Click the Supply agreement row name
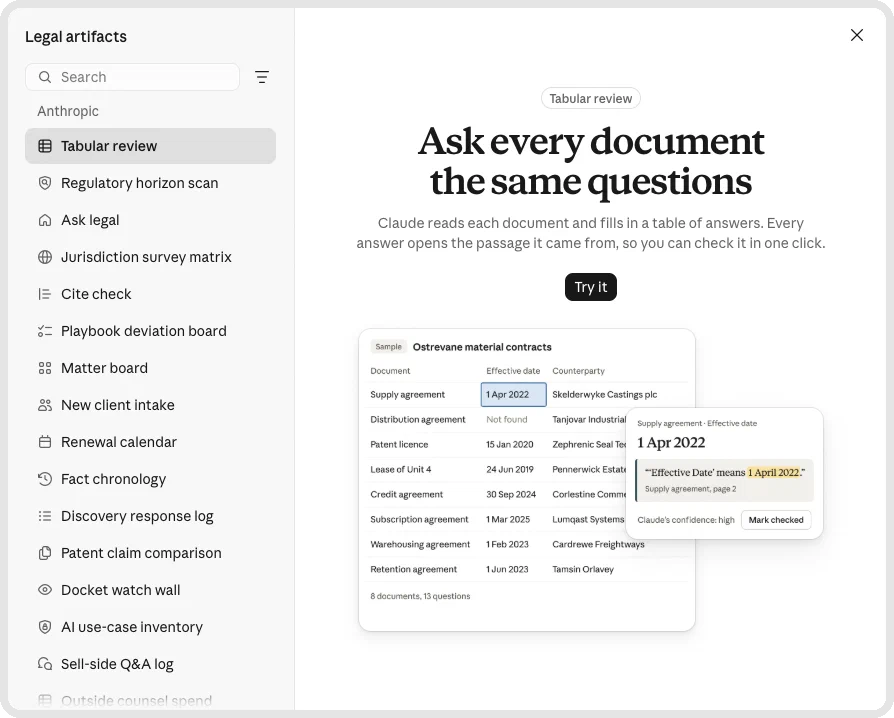Viewport: 894px width, 718px height. (408, 395)
